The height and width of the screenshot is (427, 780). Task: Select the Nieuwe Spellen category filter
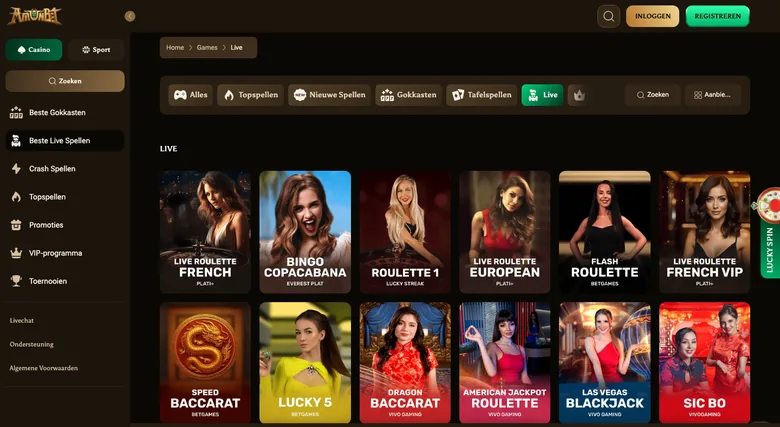point(329,95)
